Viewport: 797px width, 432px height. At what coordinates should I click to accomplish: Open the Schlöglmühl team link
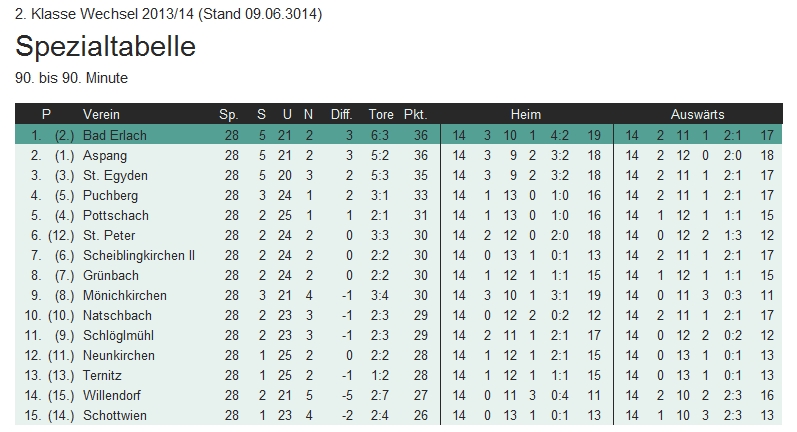(118, 336)
